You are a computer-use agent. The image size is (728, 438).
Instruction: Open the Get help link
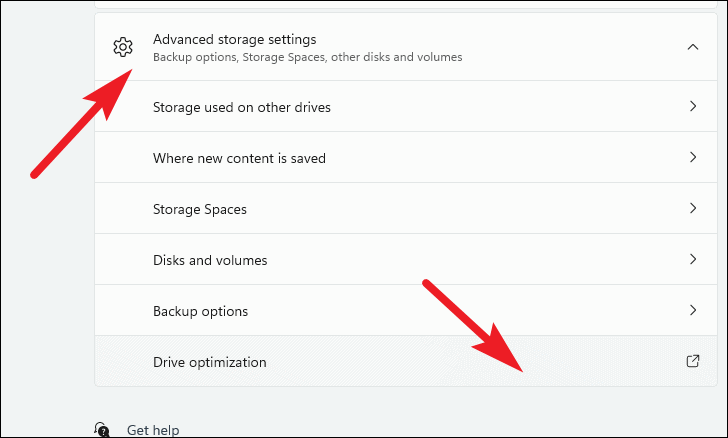[x=153, y=430]
